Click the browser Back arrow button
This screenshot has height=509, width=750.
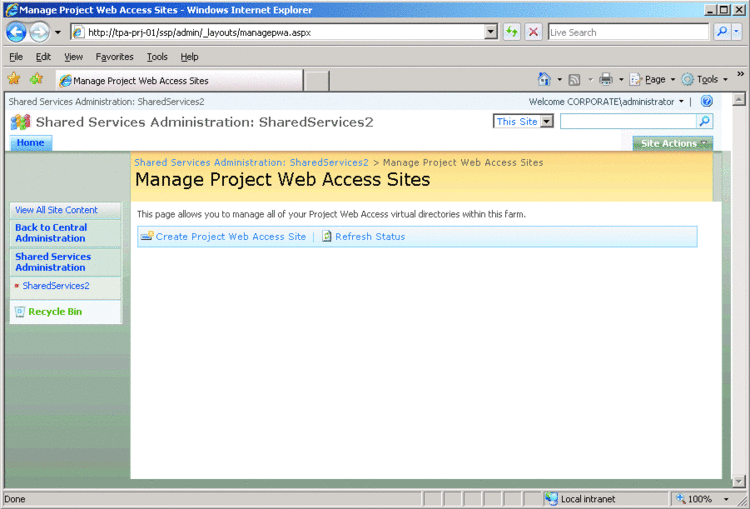pos(16,33)
